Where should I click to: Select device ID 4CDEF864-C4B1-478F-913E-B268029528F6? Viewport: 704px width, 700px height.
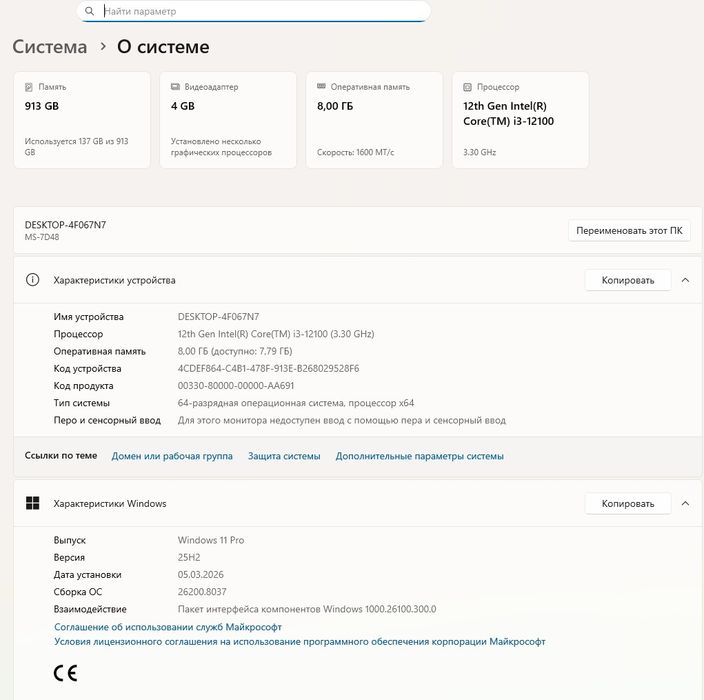click(268, 369)
